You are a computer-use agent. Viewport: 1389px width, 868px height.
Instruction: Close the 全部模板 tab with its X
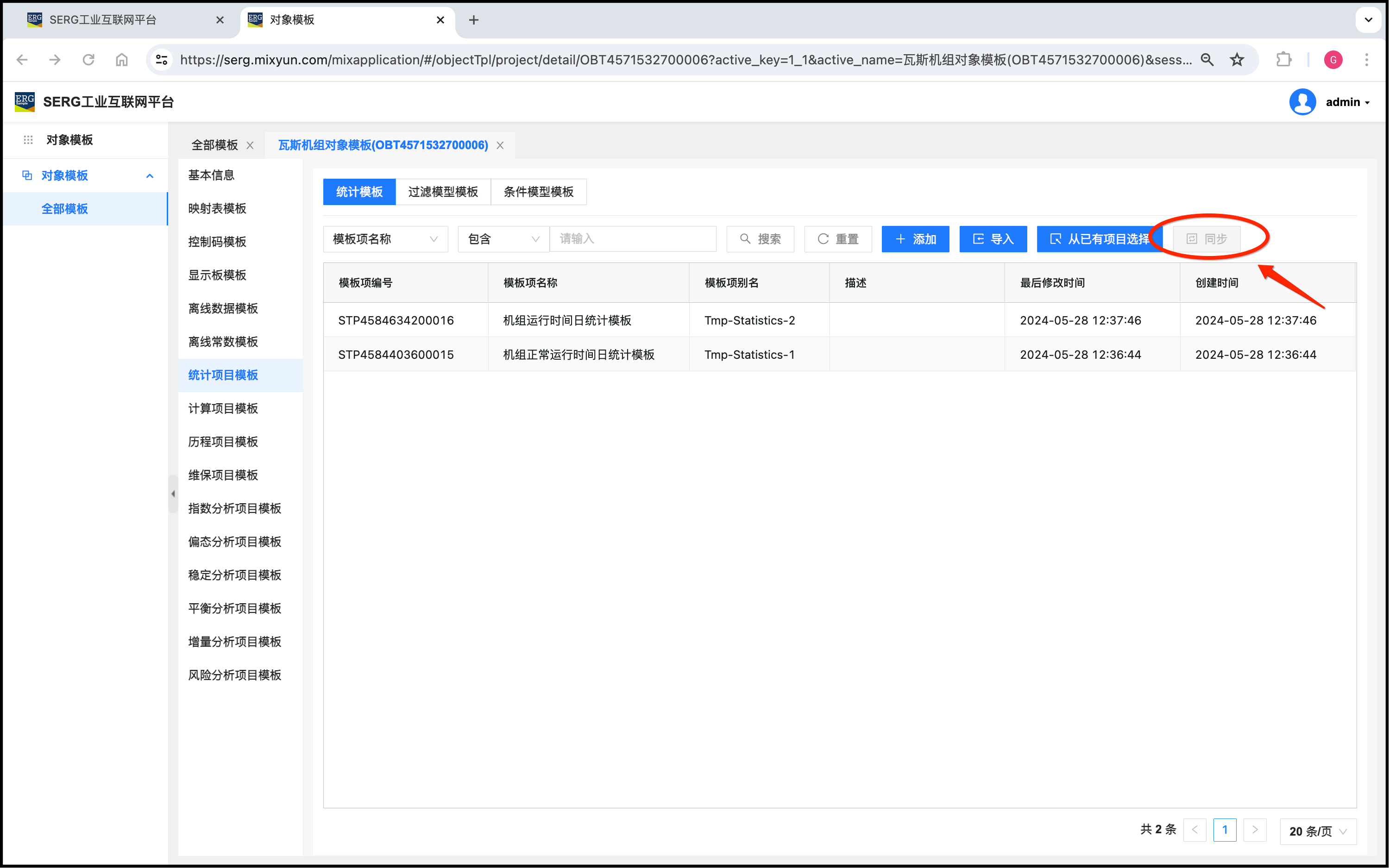click(x=251, y=145)
